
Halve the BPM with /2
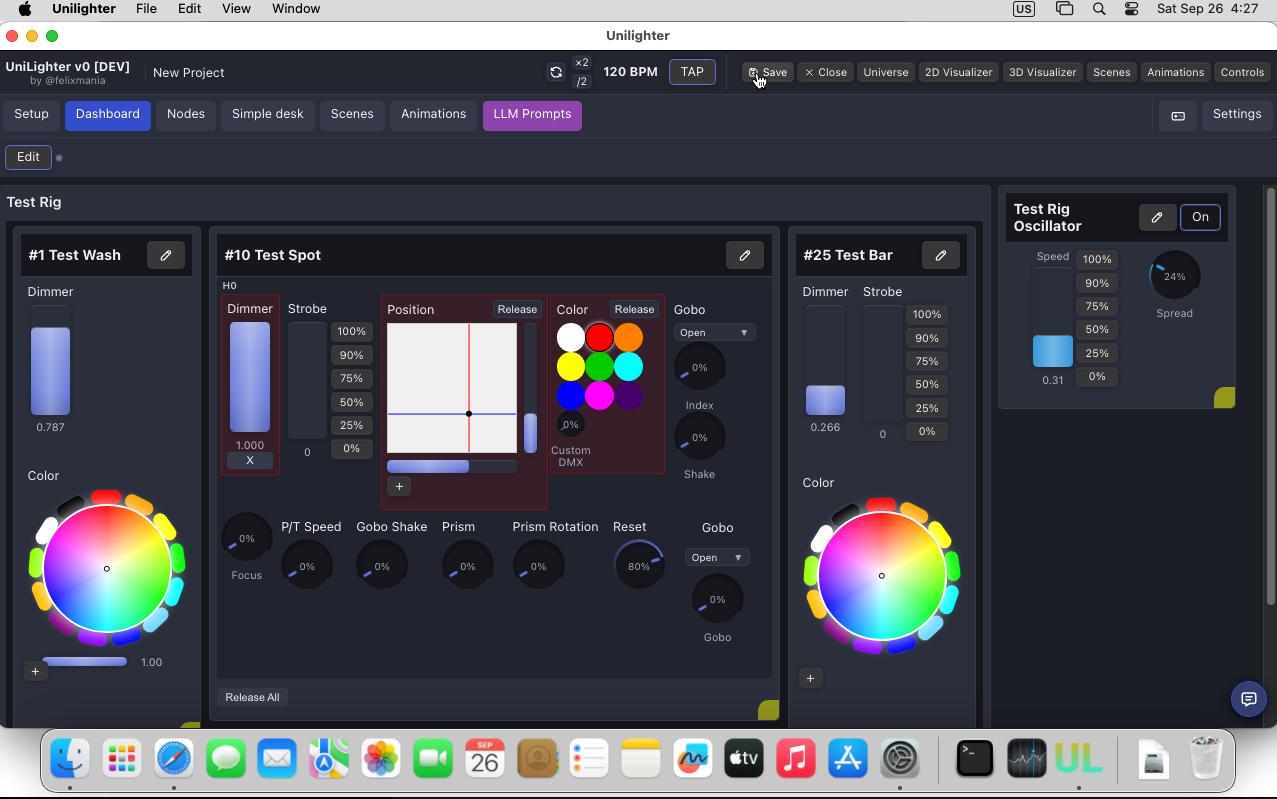(582, 82)
